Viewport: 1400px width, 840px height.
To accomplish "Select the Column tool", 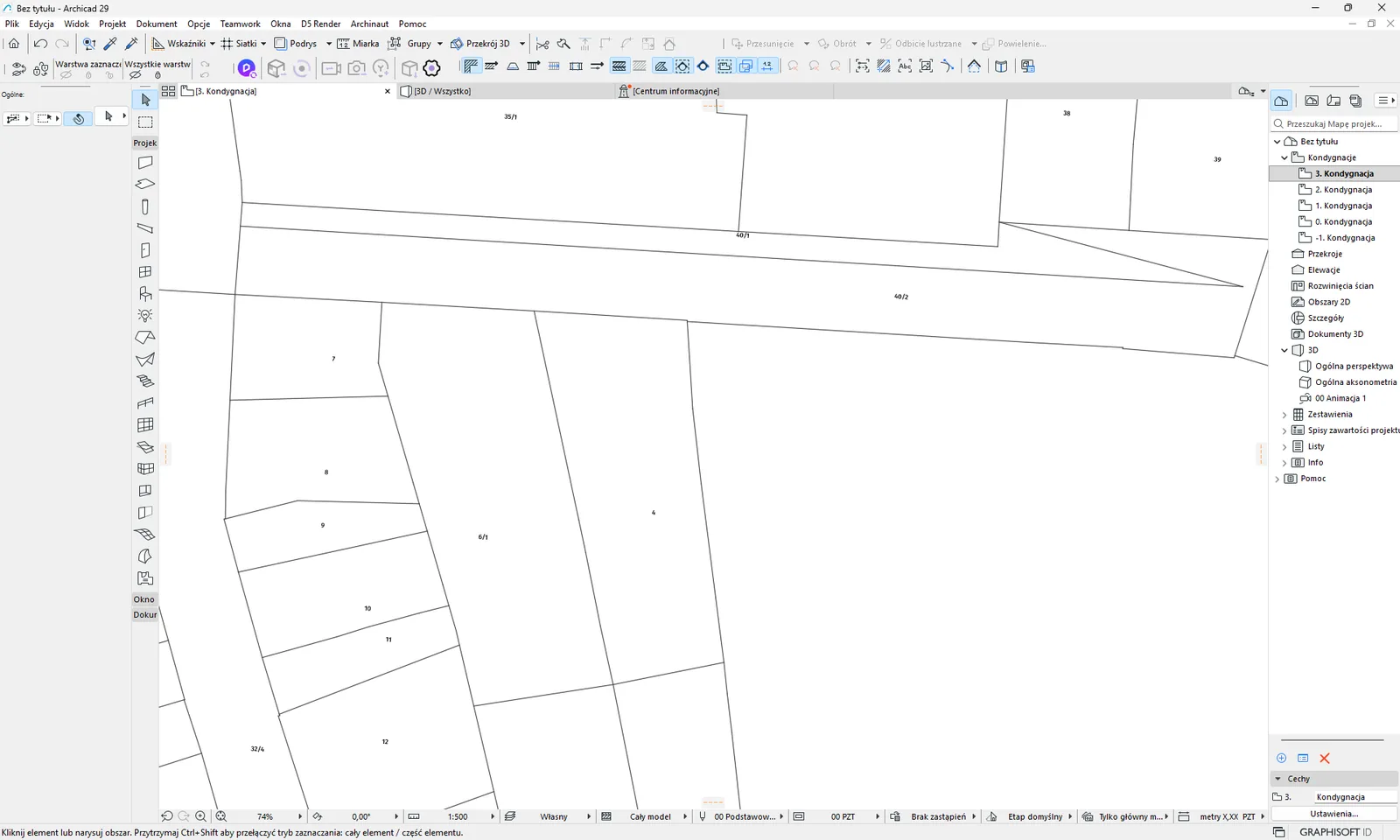I will (x=145, y=206).
